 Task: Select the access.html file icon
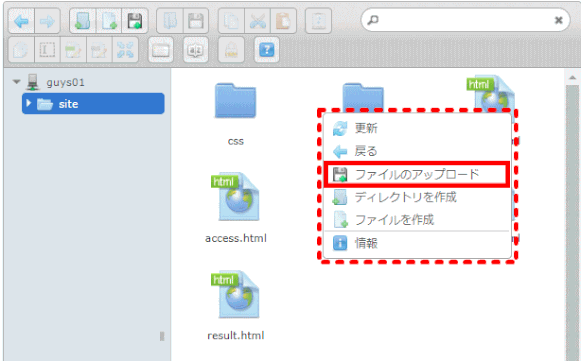click(235, 197)
